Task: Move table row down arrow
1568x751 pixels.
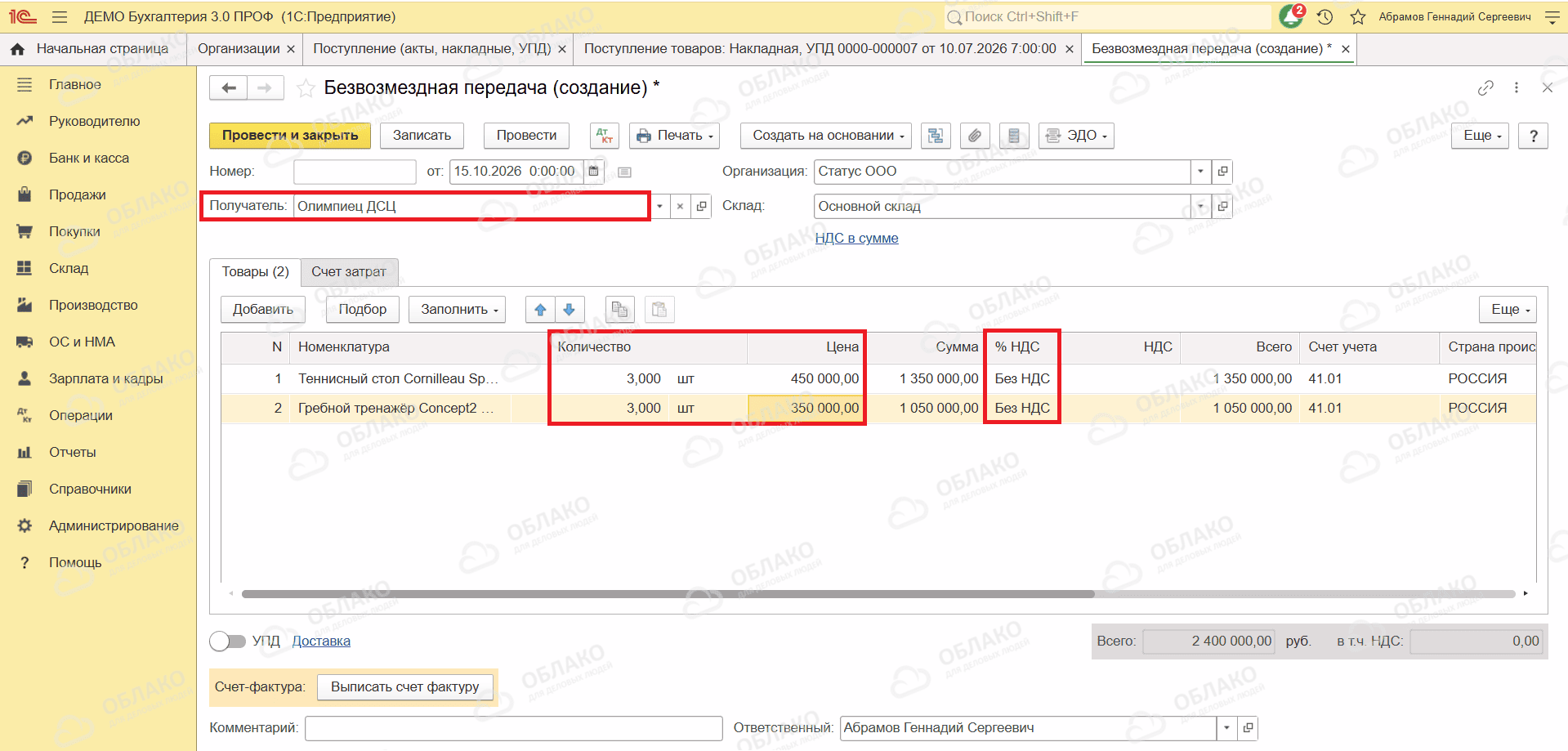Action: pyautogui.click(x=570, y=310)
